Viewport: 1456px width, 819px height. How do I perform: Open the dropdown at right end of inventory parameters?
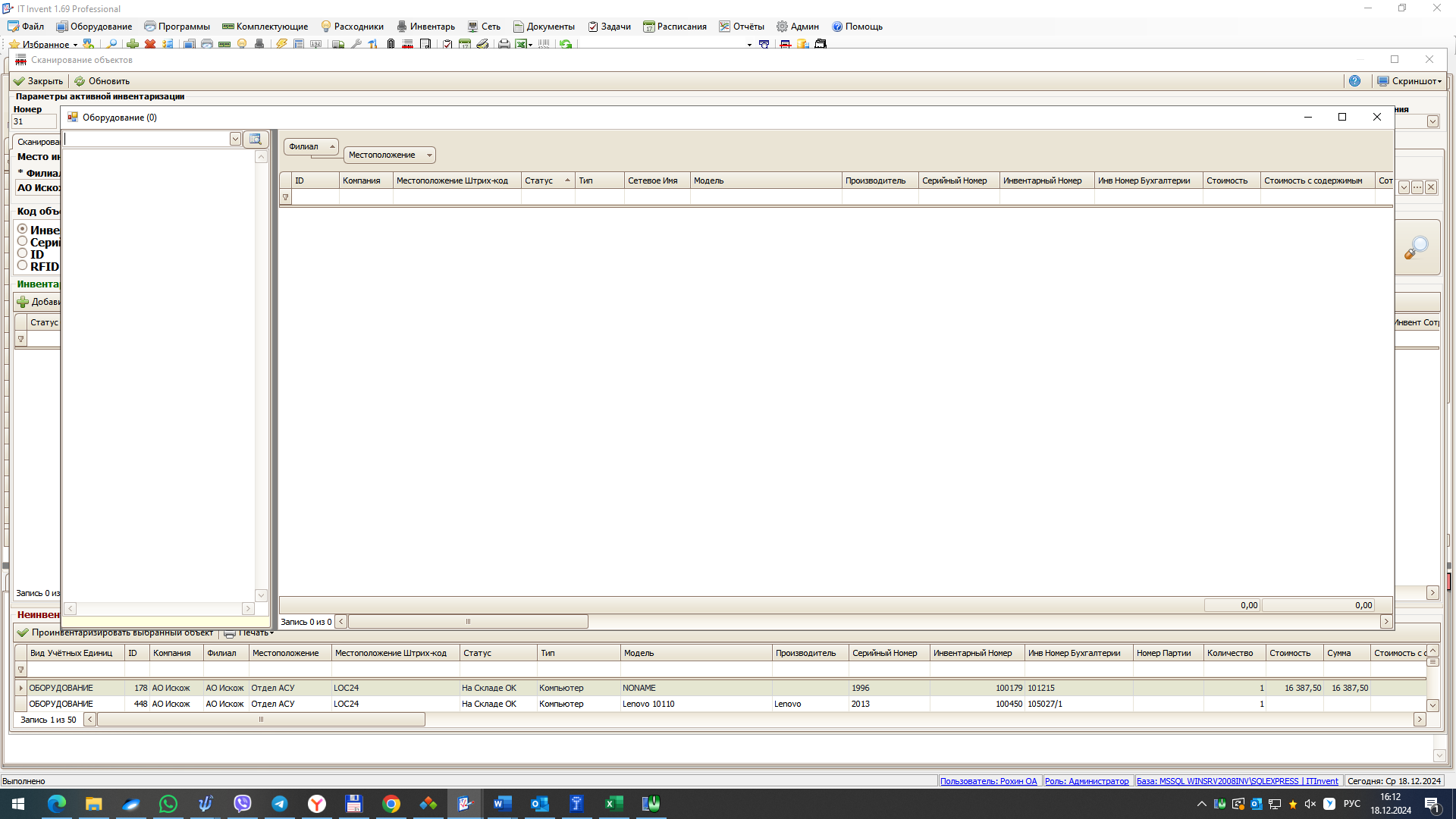pyautogui.click(x=1432, y=121)
